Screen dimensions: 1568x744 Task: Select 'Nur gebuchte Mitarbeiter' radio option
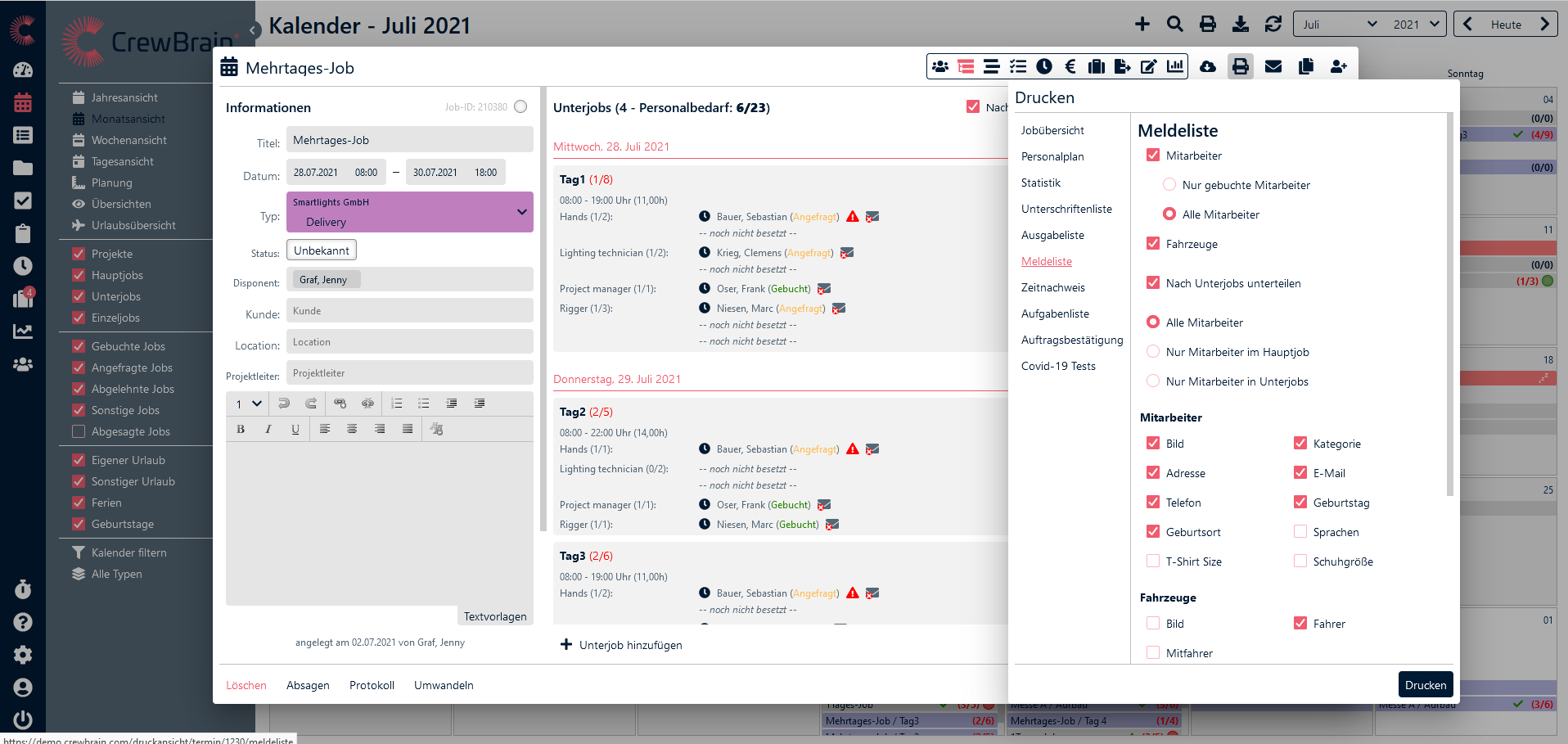click(x=1169, y=185)
